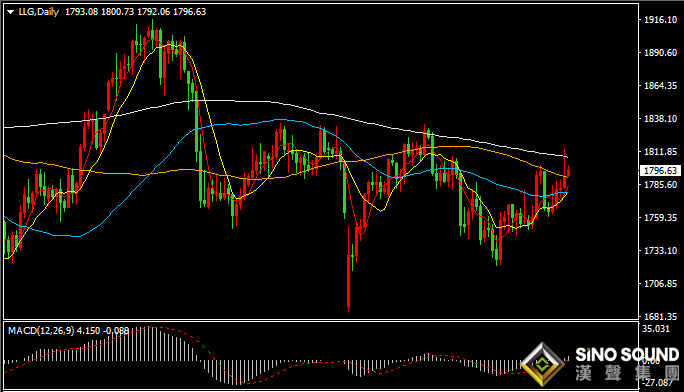This screenshot has height=392, width=684.
Task: Click the 1681.35 price axis label
Action: (660, 317)
